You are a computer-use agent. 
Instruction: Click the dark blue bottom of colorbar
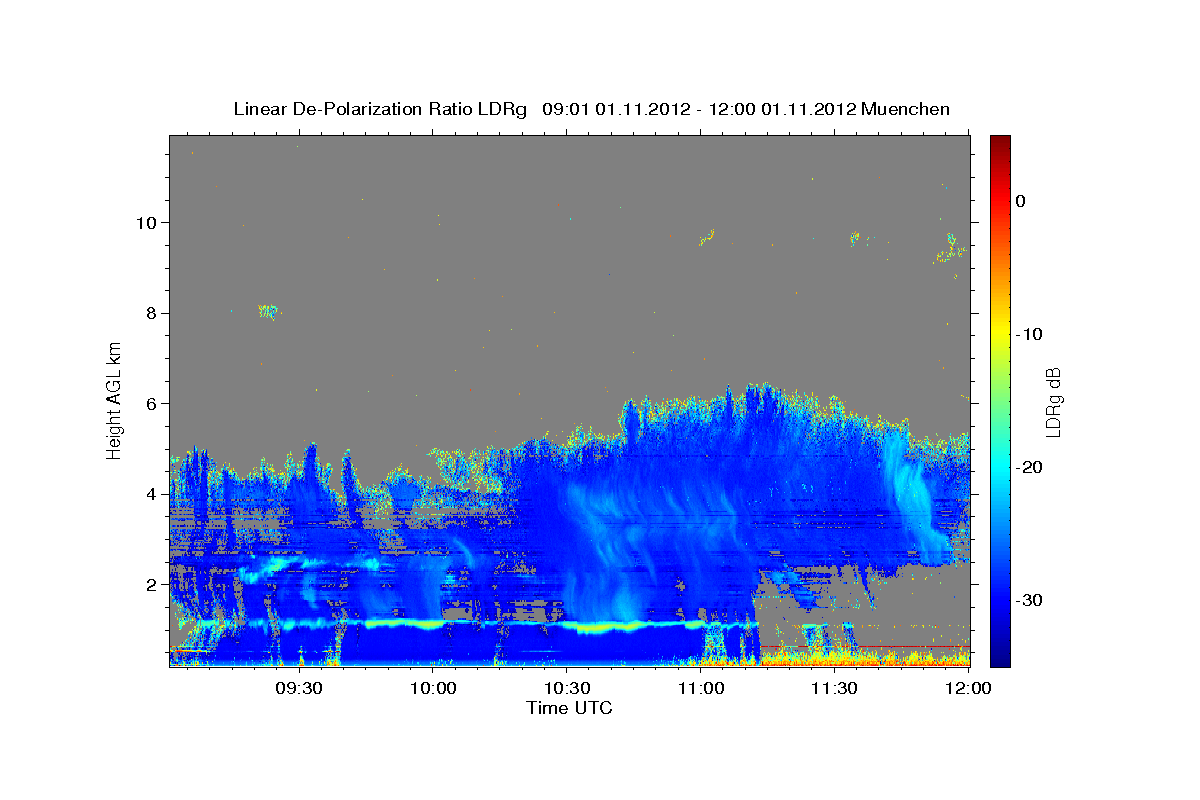tap(1000, 655)
